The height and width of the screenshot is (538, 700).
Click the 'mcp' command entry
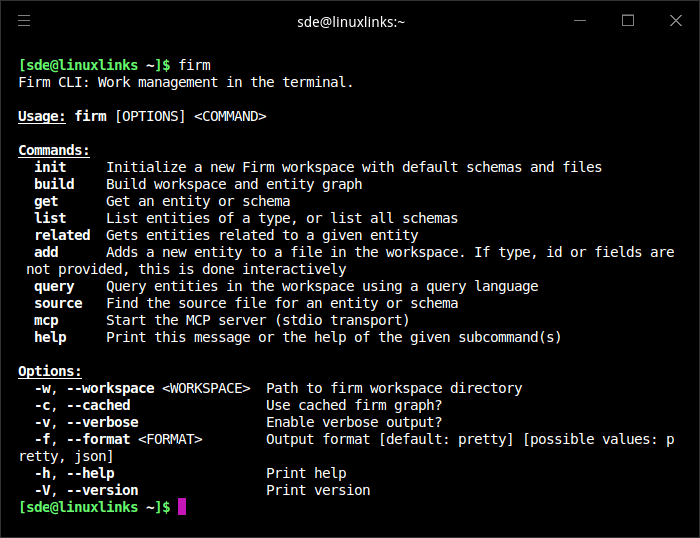pos(46,320)
